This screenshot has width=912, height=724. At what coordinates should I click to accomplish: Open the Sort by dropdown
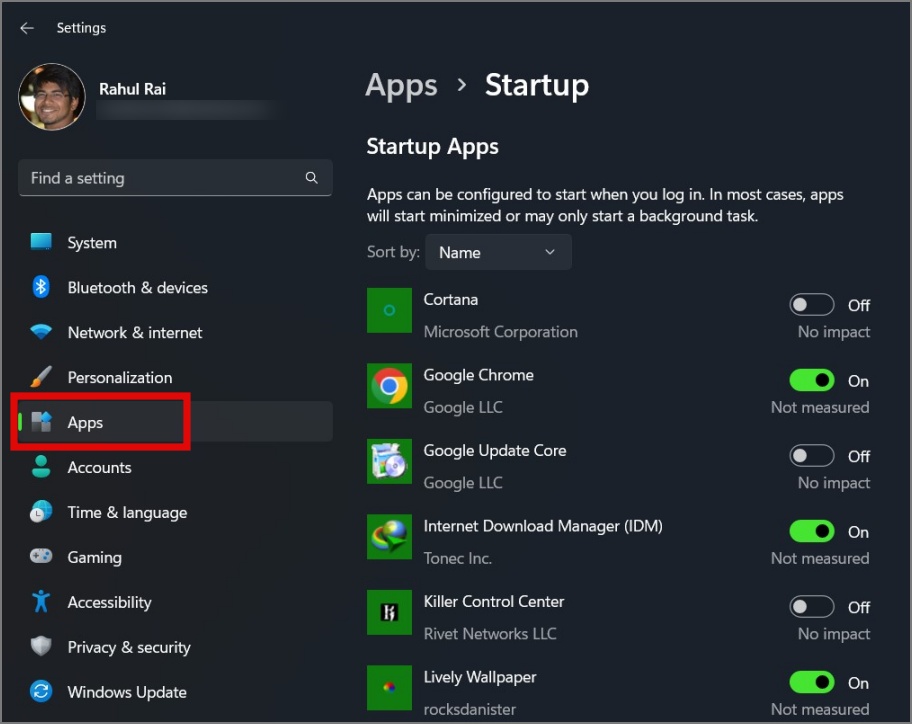pyautogui.click(x=498, y=252)
